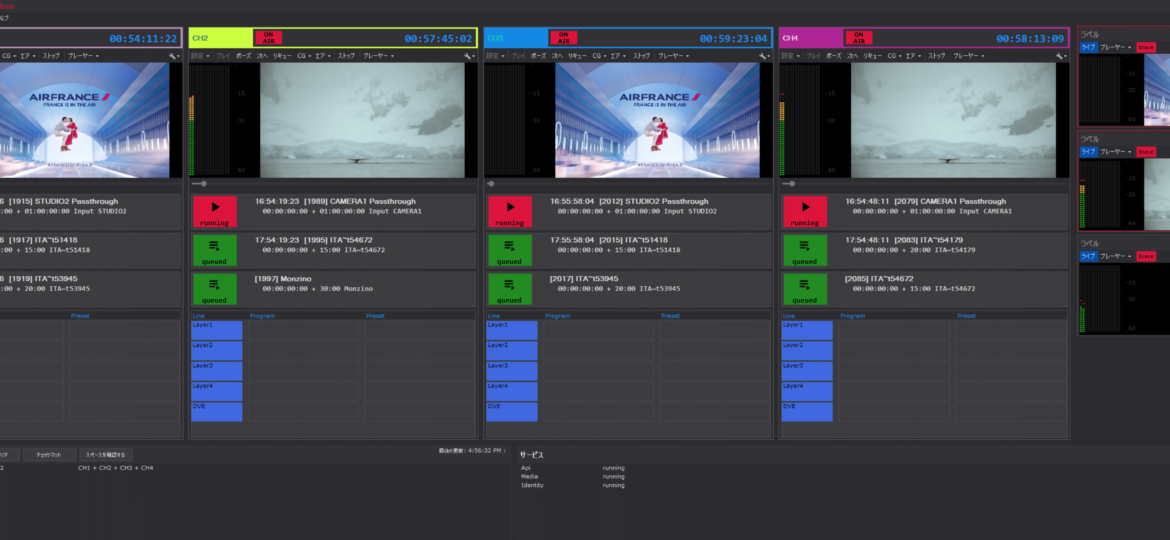The image size is (1170, 540).
Task: Click ポーズ in the CH4 toolbar
Action: coord(834,56)
